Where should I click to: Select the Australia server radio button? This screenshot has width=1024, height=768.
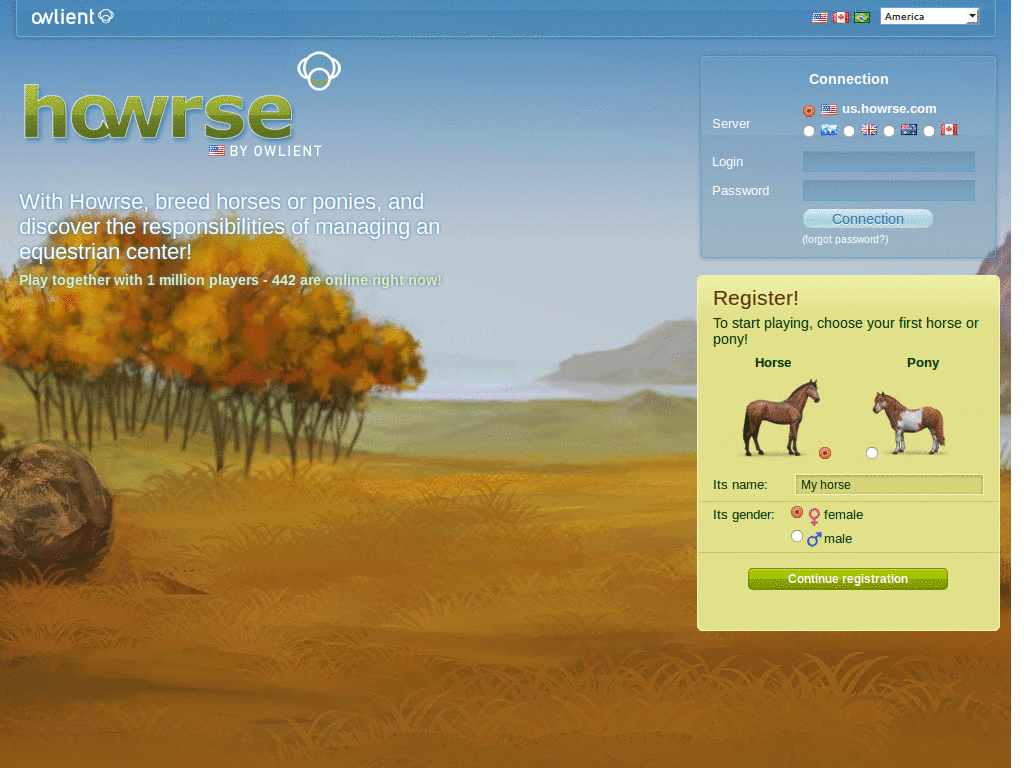888,131
